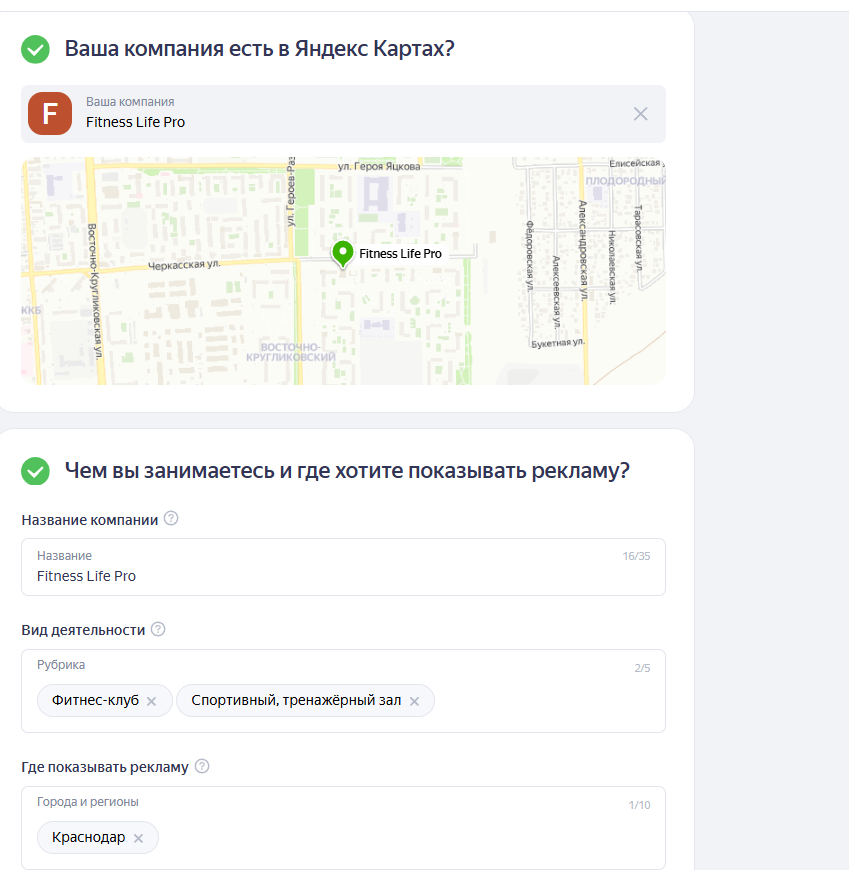Click the 2/5 rubric counter
The image size is (849, 870).
coord(642,668)
